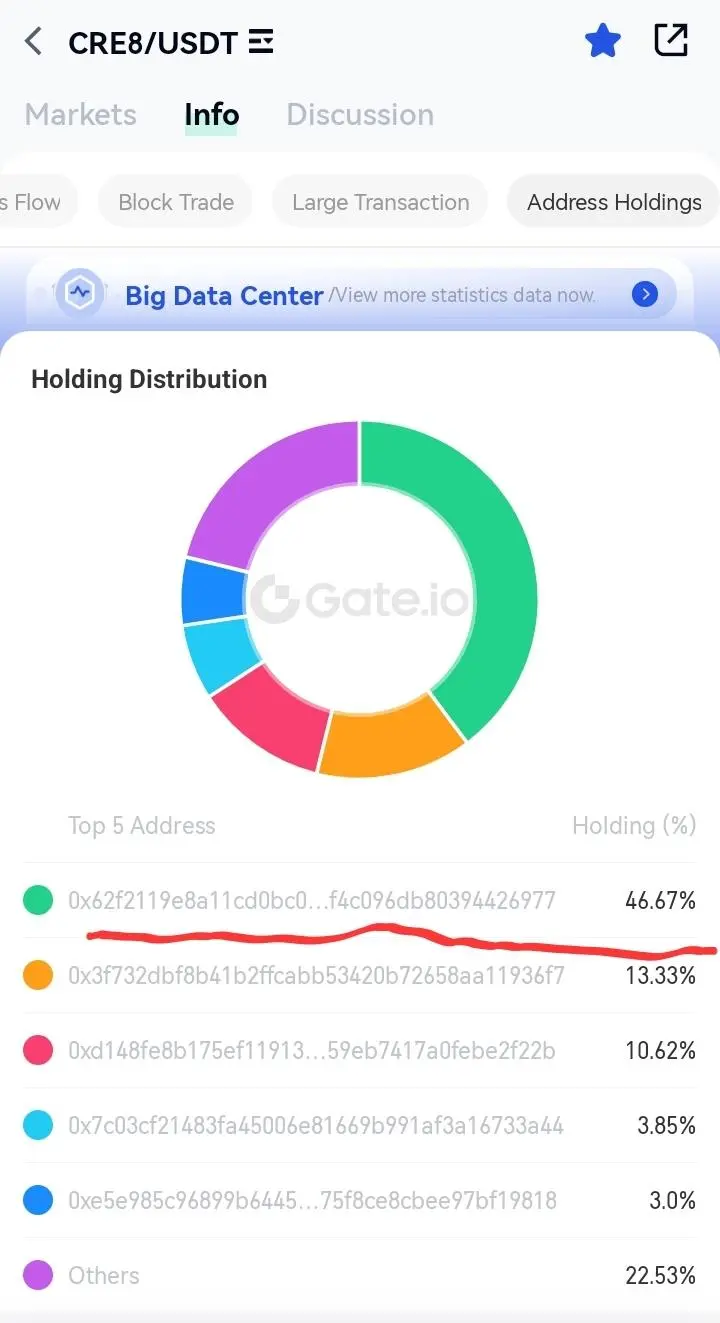Switch to the Markets tab
720x1323 pixels.
coord(80,114)
